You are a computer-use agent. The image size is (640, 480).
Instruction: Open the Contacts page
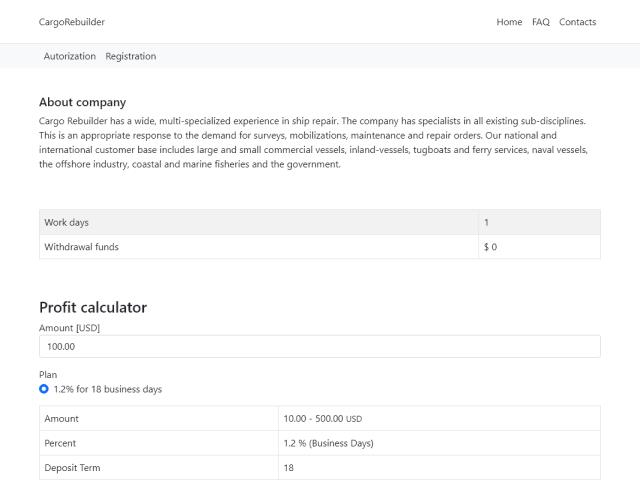point(577,22)
